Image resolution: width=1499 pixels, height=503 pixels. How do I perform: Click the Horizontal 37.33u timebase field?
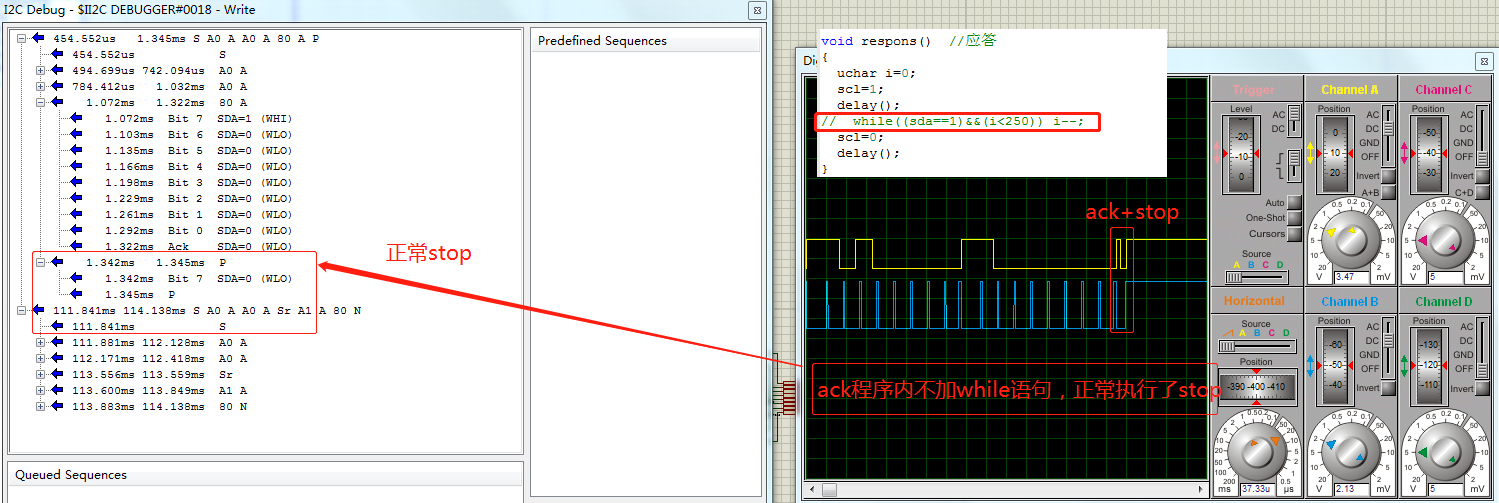tap(1257, 489)
